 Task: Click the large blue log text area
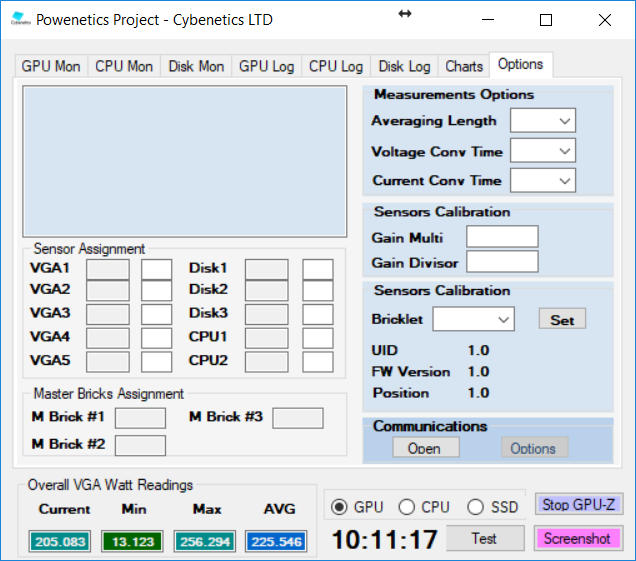[185, 161]
